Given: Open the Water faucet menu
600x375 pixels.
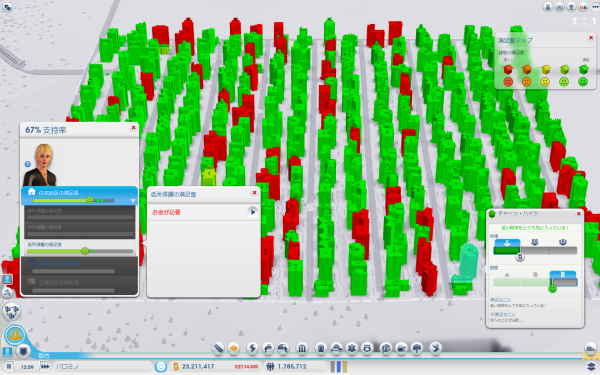Looking at the screenshot, I should point(267,348).
